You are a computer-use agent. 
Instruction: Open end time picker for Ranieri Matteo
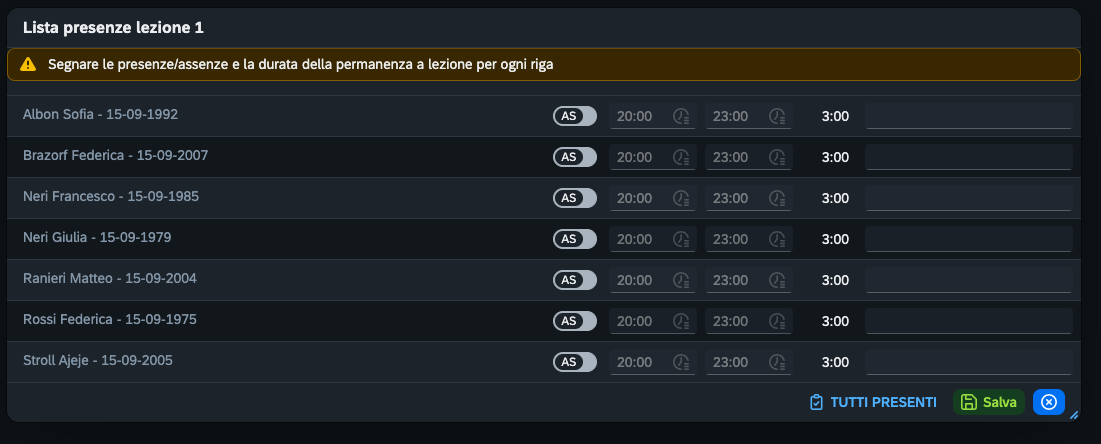(x=777, y=280)
